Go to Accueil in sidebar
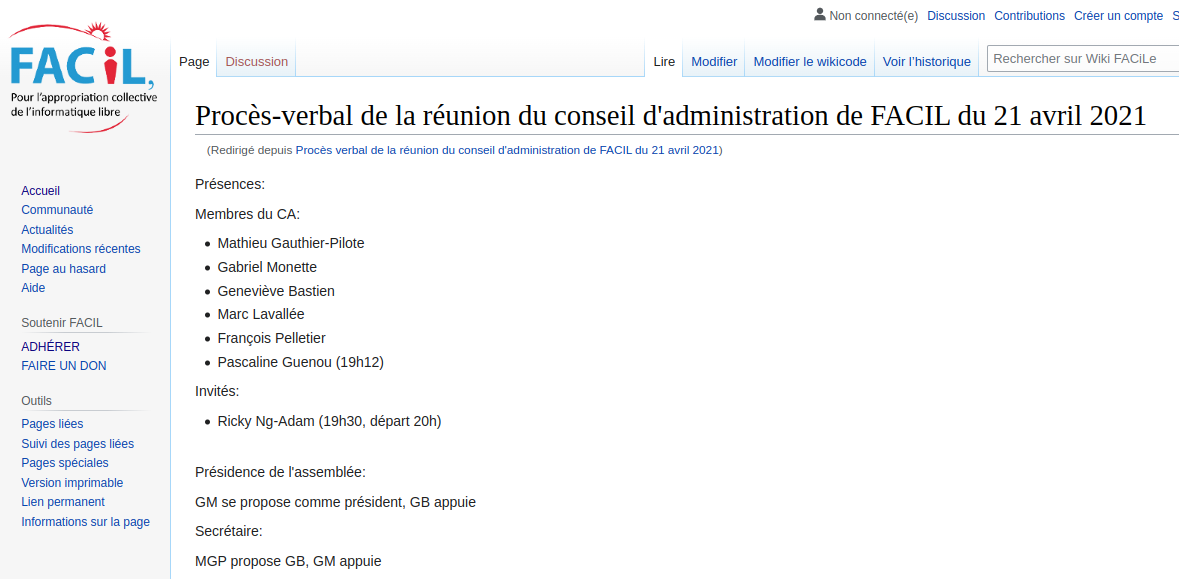 pos(41,191)
